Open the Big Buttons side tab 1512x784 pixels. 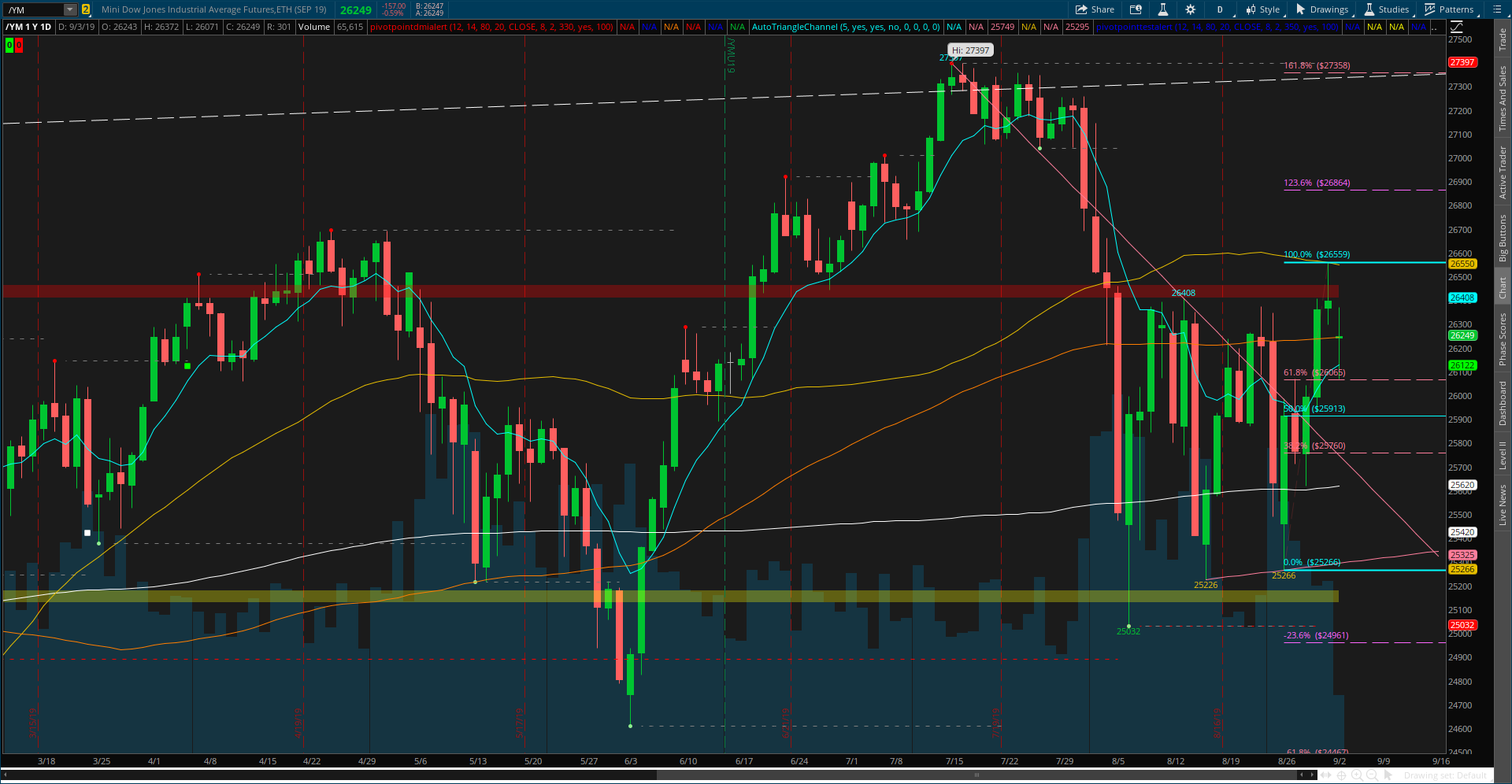tap(1503, 238)
